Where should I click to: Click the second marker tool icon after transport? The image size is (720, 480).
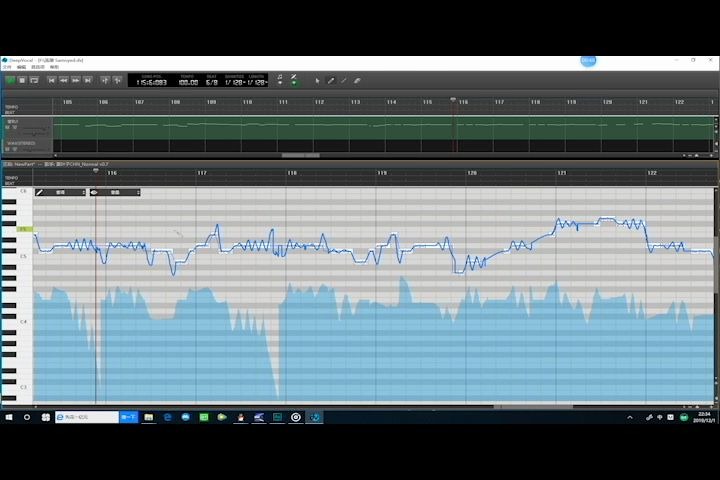(x=118, y=80)
